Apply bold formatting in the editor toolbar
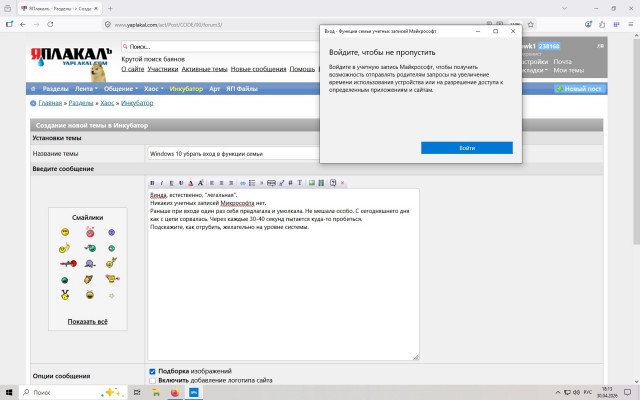This screenshot has height=400, width=640. point(152,183)
